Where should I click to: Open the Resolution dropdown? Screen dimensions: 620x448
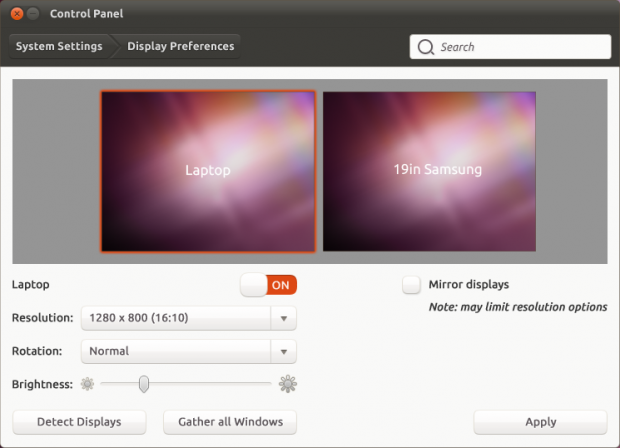(189, 318)
